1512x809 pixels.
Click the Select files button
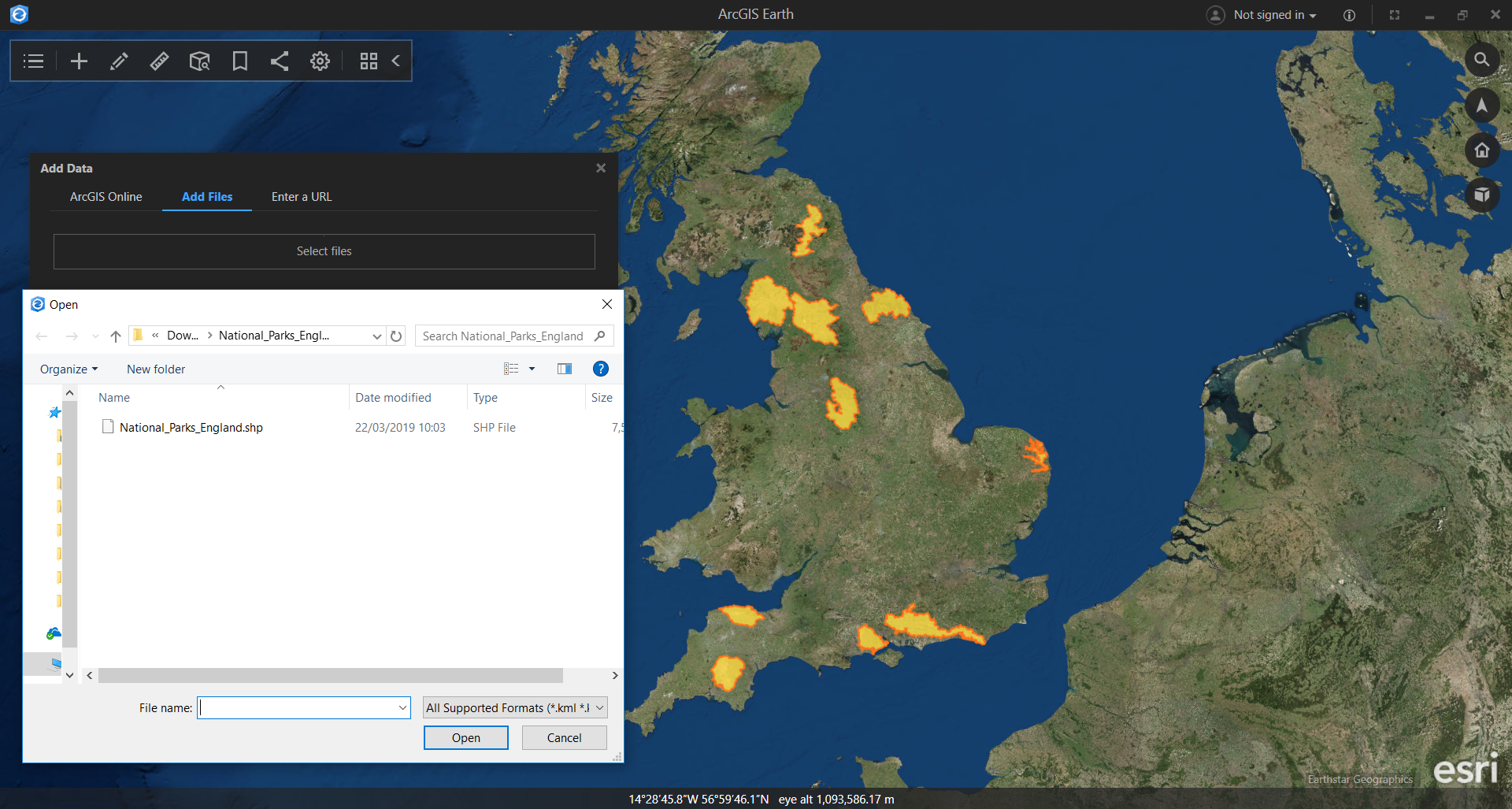coord(324,251)
